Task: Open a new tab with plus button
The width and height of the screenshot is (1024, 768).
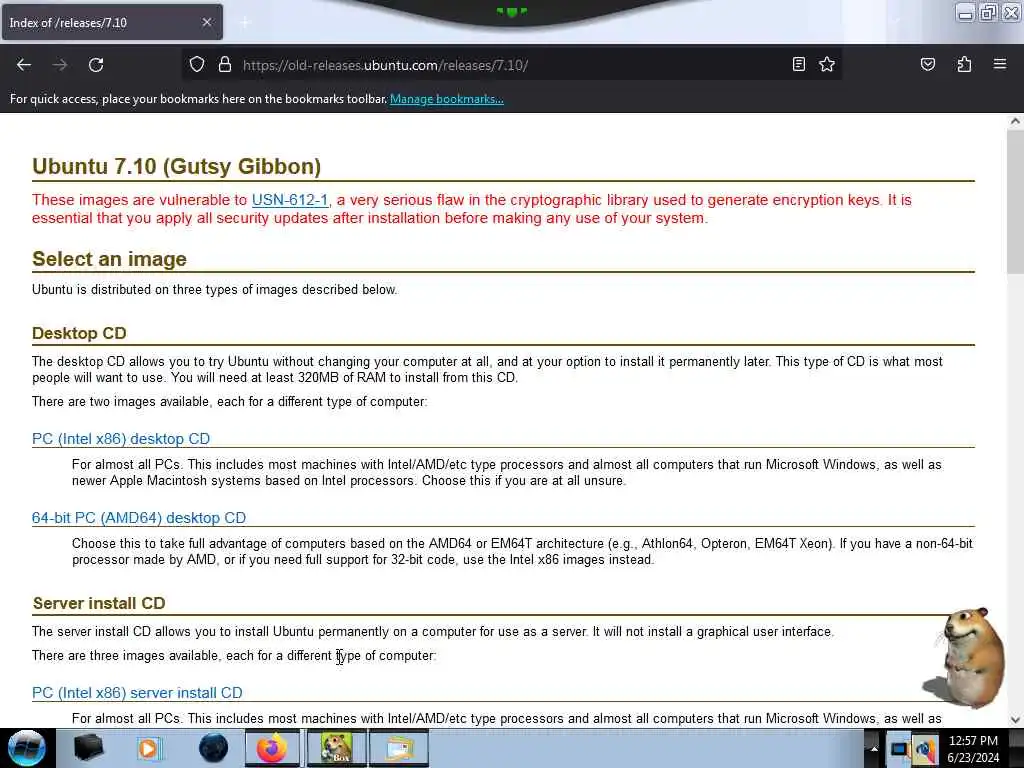Action: (245, 23)
